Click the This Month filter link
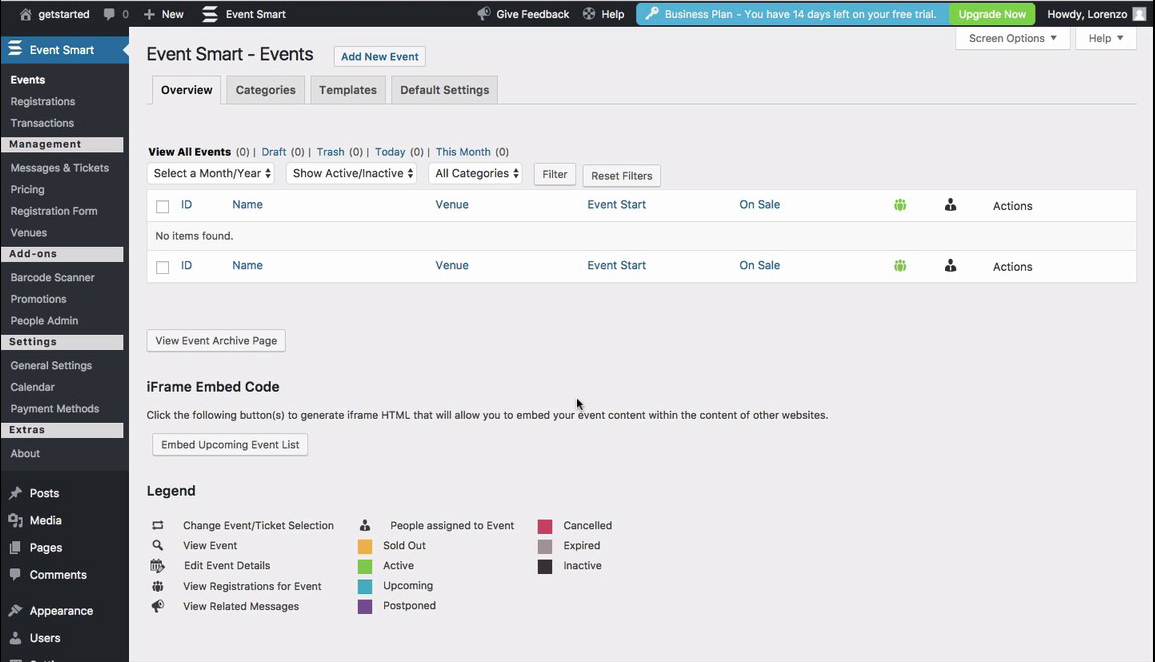This screenshot has height=662, width=1155. tap(463, 152)
